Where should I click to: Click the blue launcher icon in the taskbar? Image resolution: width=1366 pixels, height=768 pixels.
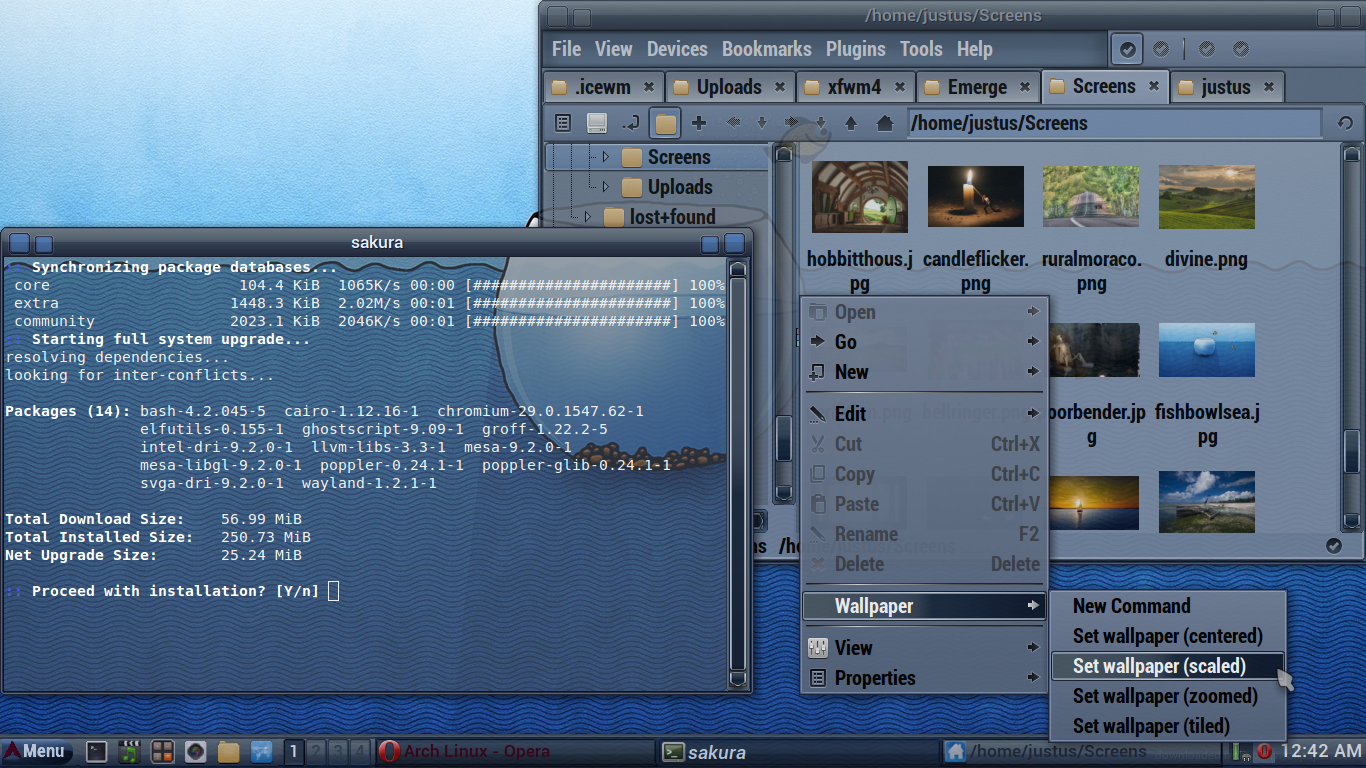[261, 751]
